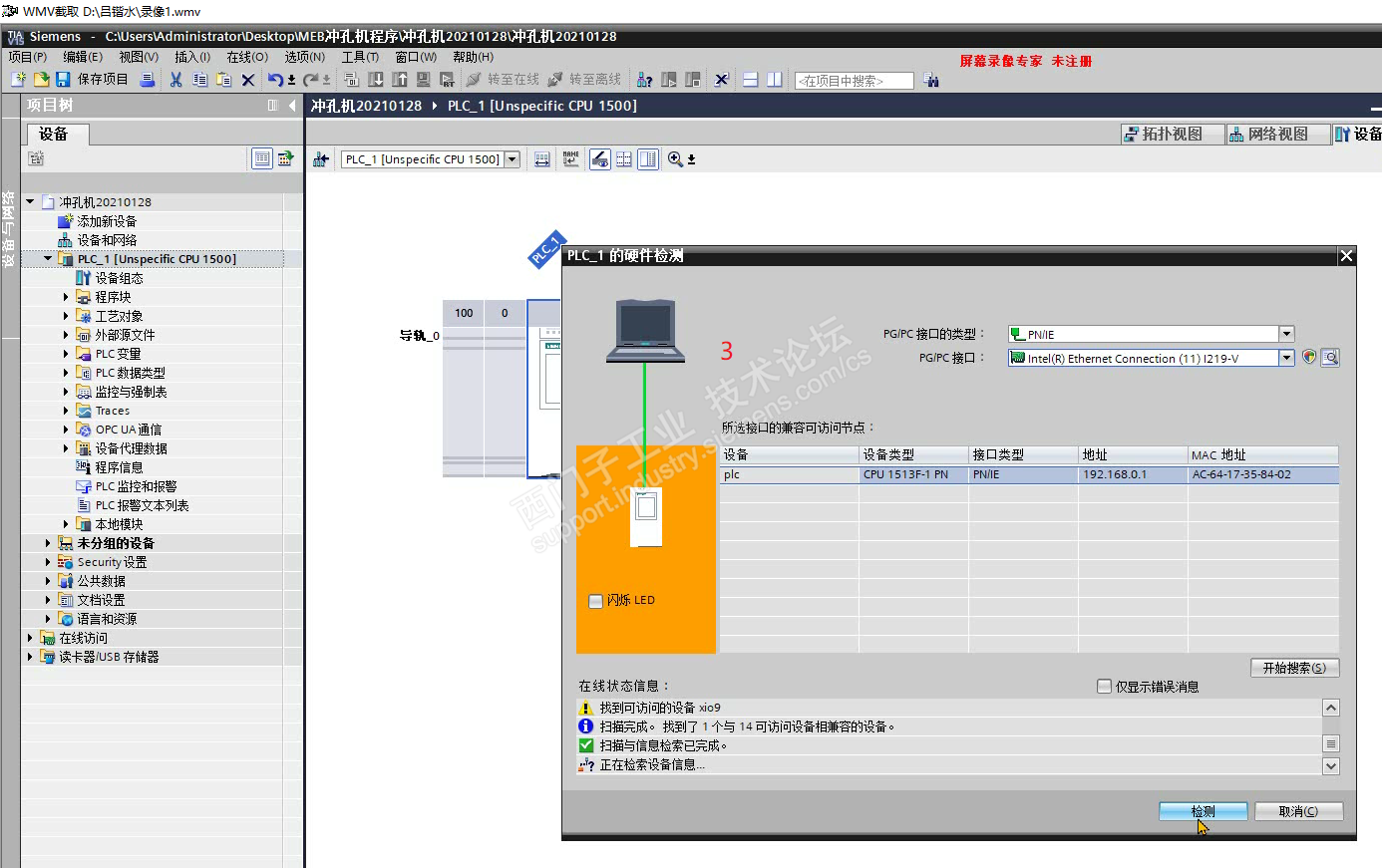
Task: Open the PG/PC 接口 dropdown
Action: pos(1286,358)
